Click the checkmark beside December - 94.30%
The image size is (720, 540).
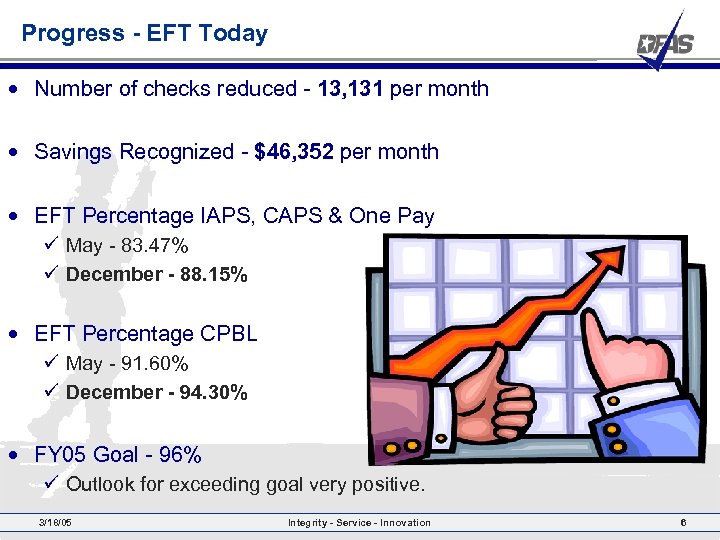[x=54, y=392]
